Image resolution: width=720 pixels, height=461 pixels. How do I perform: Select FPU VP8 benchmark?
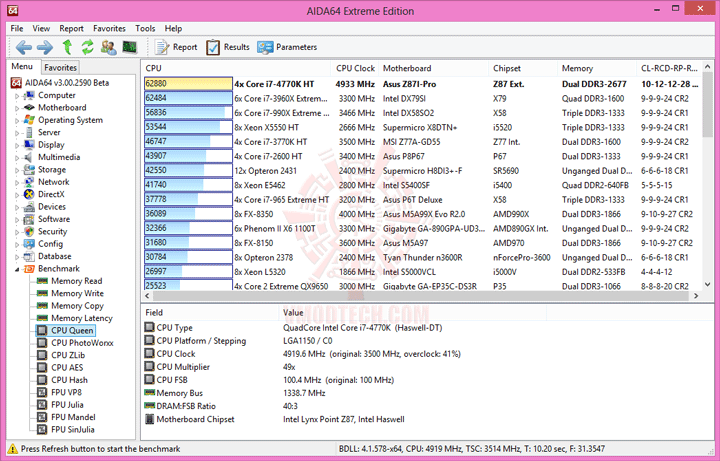[x=66, y=393]
